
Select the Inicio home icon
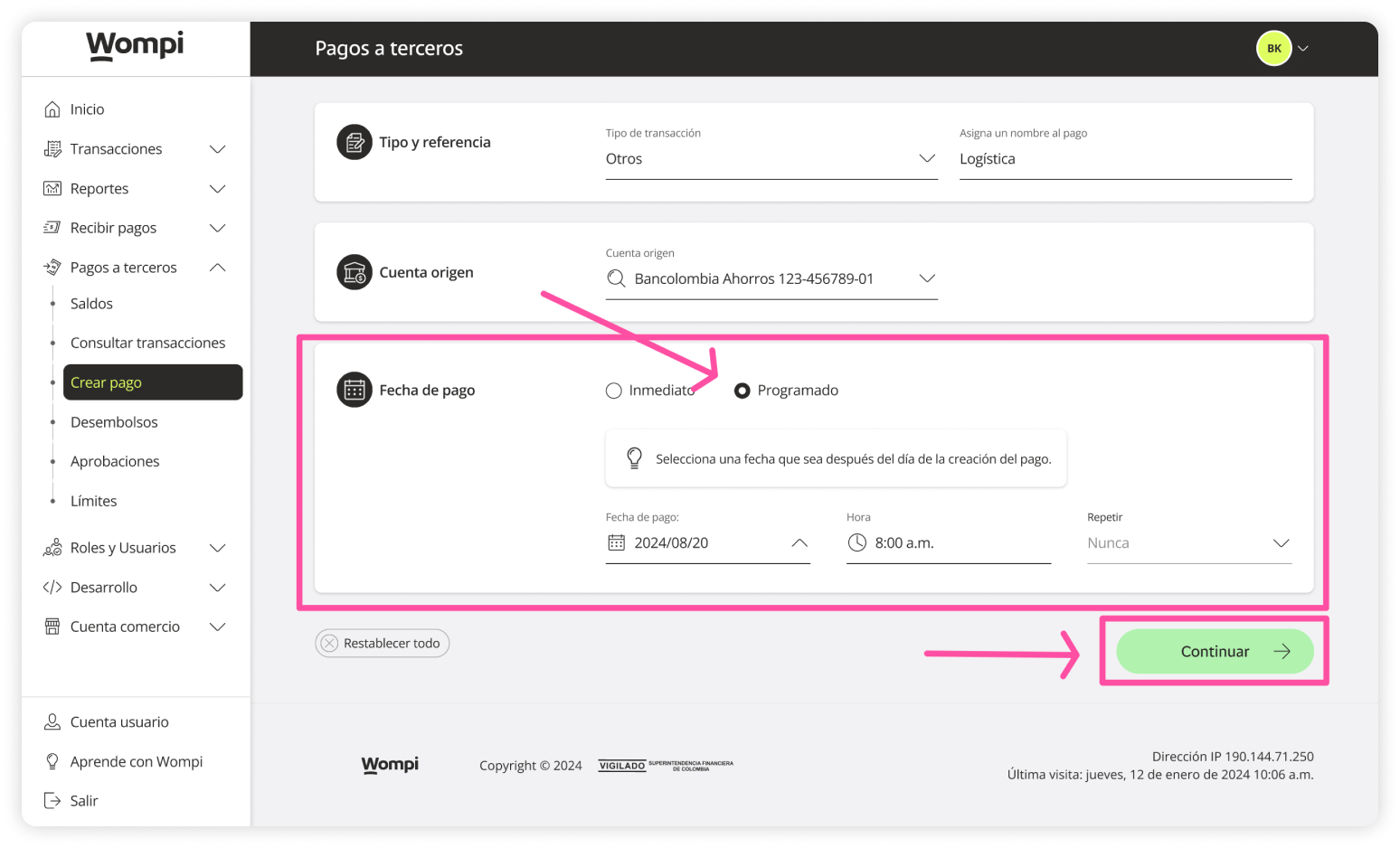(54, 108)
